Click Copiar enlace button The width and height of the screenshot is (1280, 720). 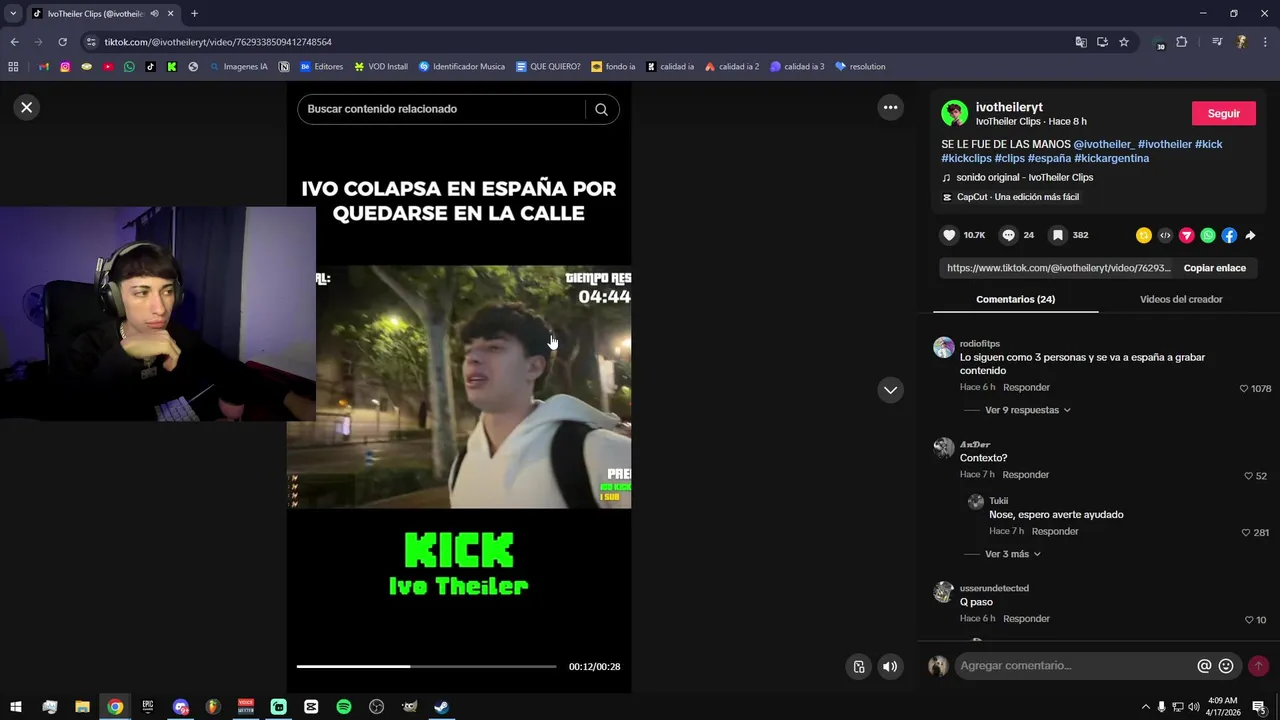tap(1214, 268)
